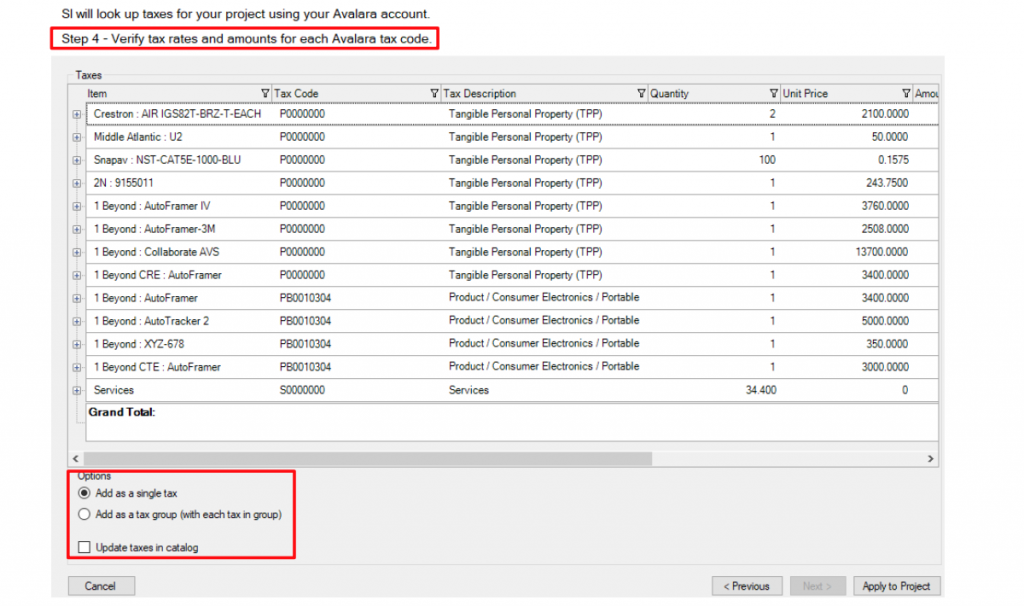The image size is (1024, 606).
Task: Select Add as a single tax option
Action: [x=84, y=493]
